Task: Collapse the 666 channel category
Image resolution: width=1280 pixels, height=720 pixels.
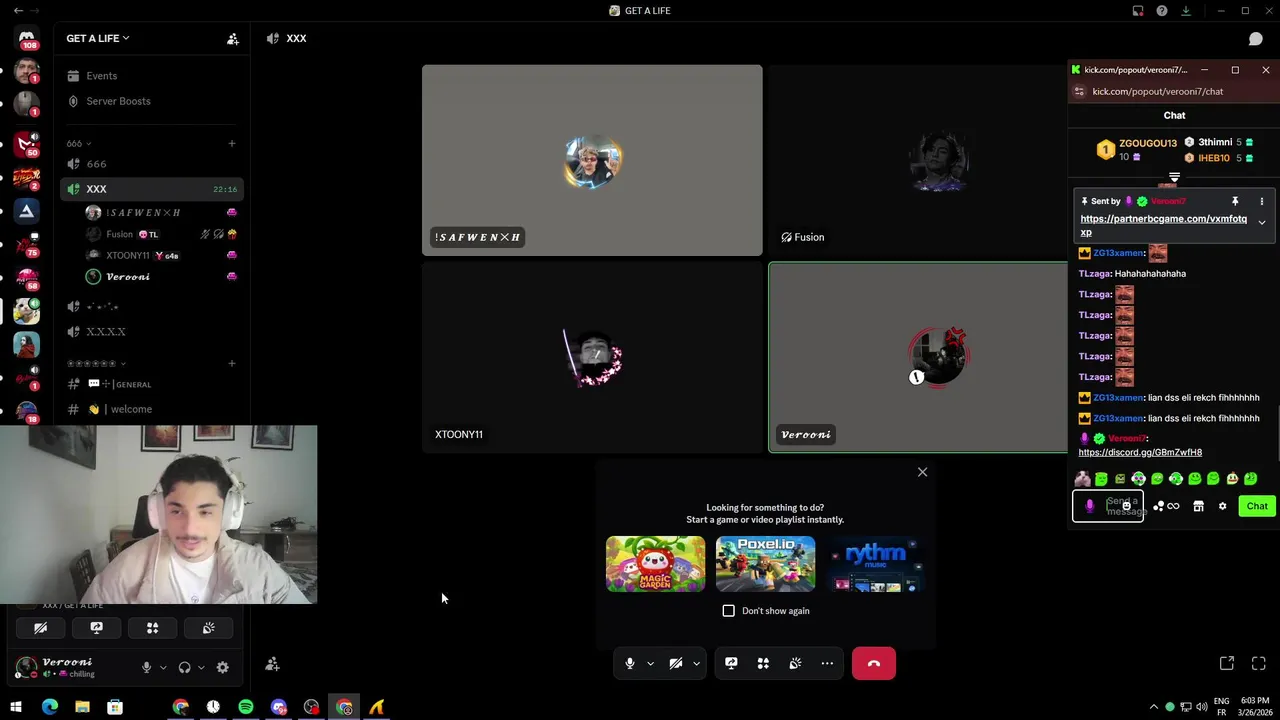Action: pyautogui.click(x=79, y=144)
